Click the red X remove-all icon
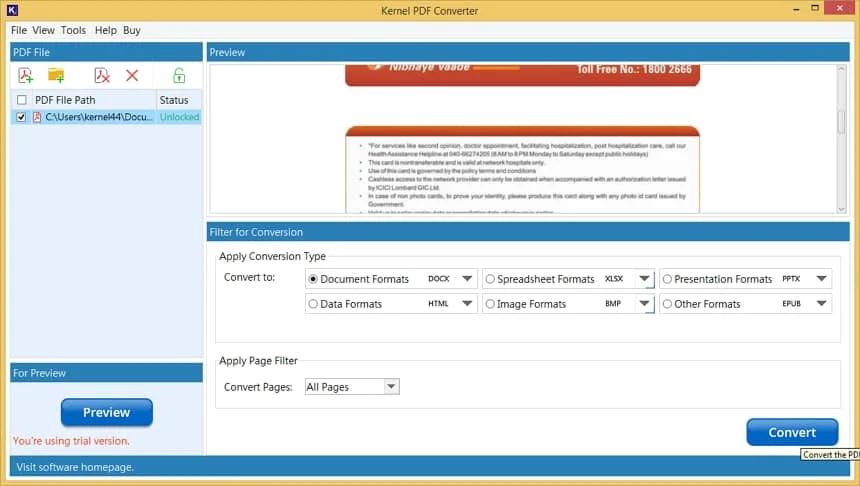Screen dimensions: 860x486 132,75
